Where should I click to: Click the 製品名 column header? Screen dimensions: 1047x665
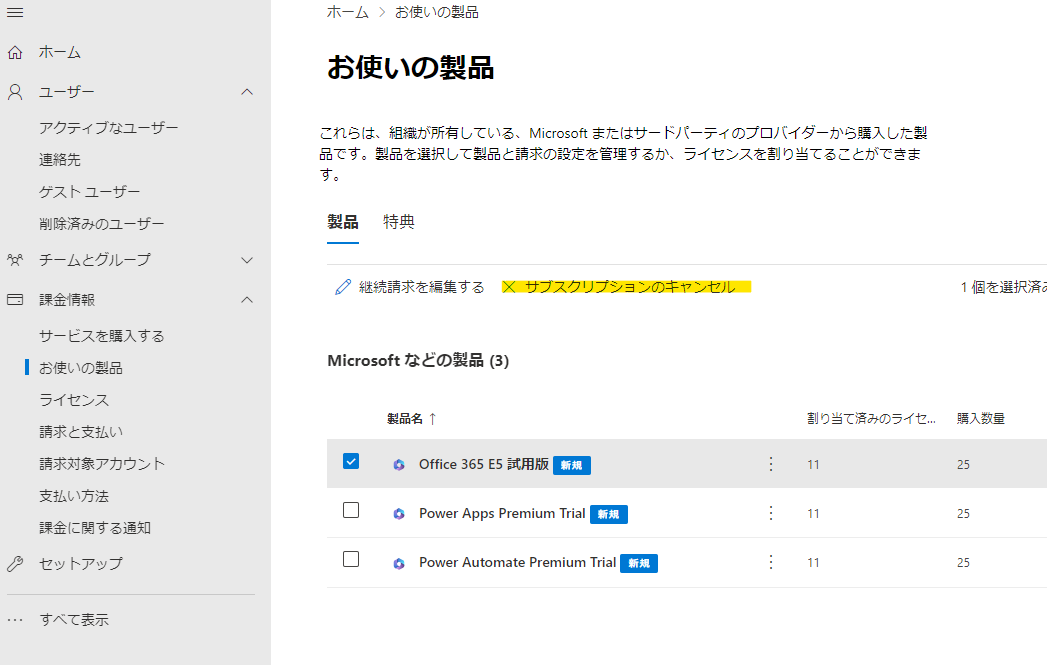tap(405, 419)
